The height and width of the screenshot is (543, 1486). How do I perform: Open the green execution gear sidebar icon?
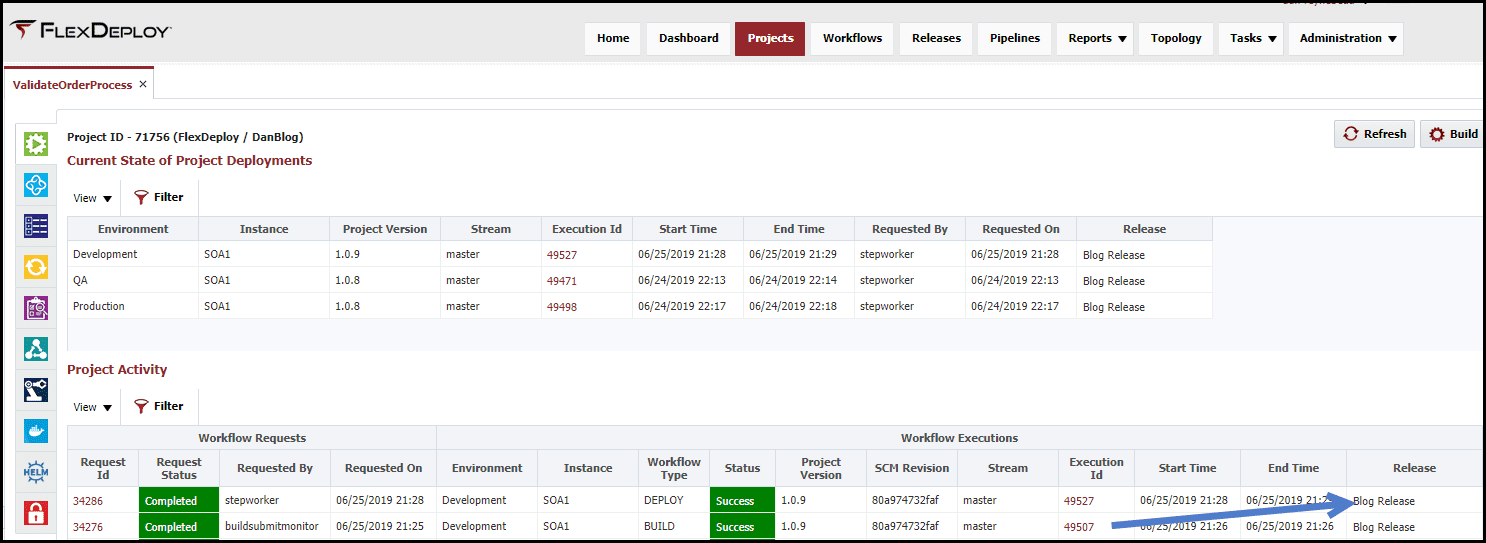coord(36,144)
